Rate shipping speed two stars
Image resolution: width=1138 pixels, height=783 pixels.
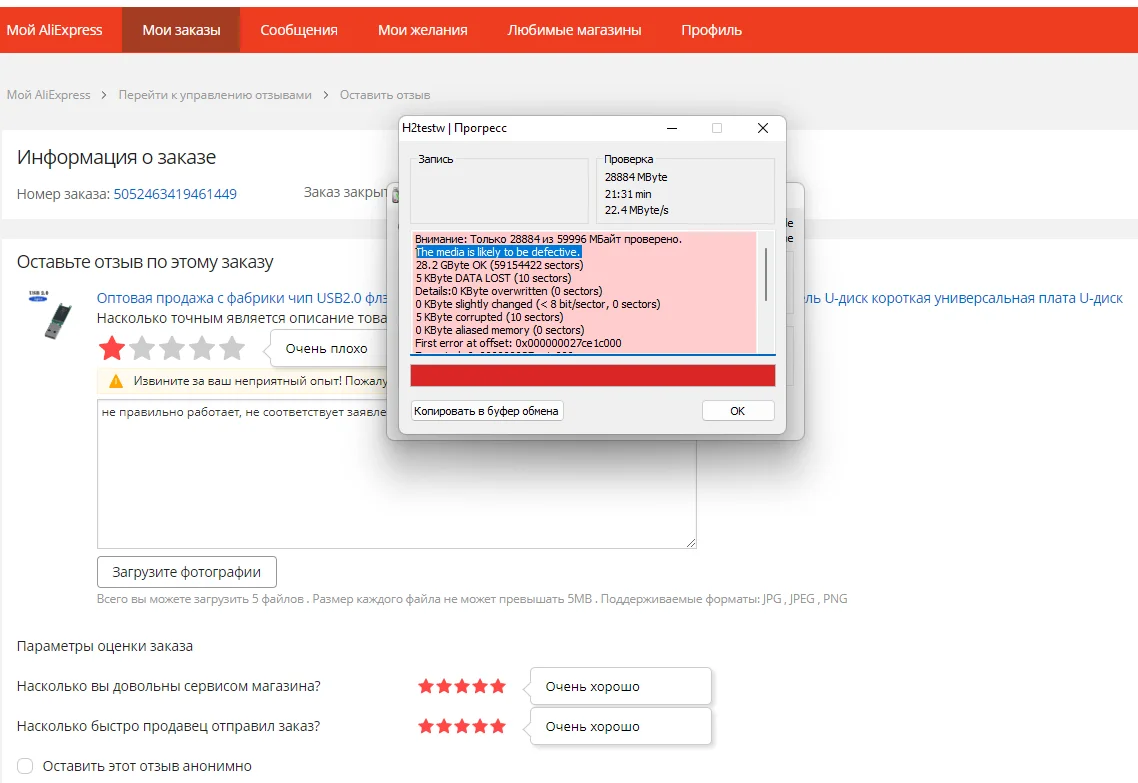point(444,726)
